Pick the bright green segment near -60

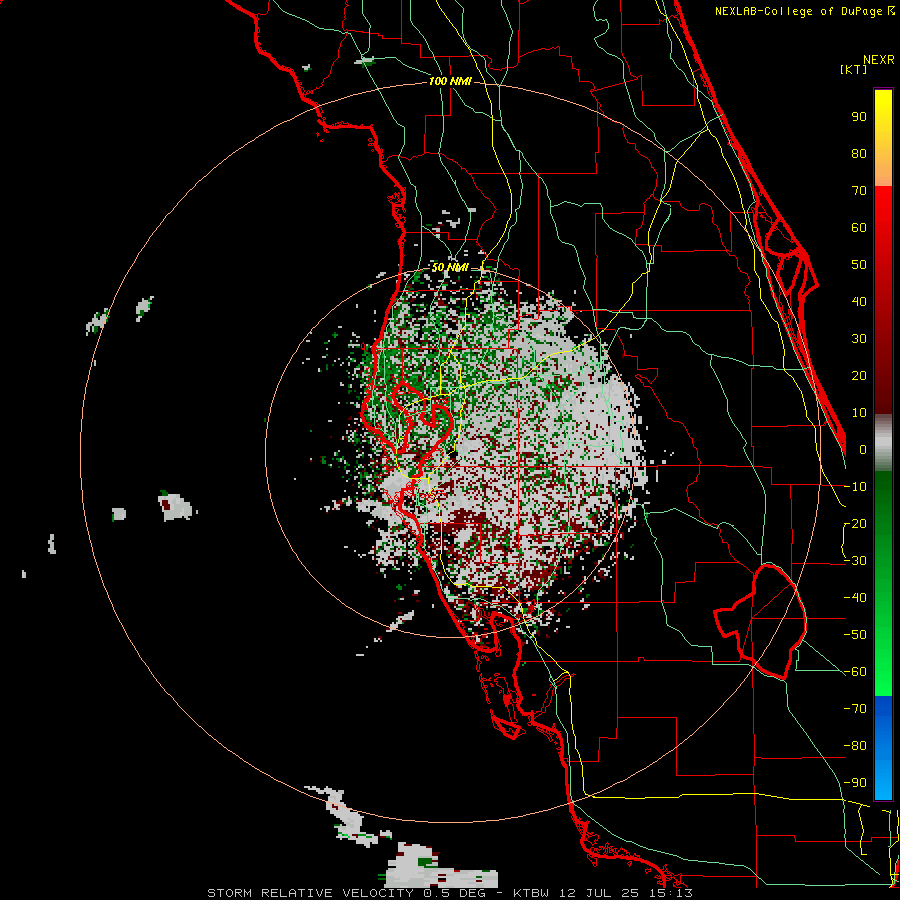click(x=883, y=674)
